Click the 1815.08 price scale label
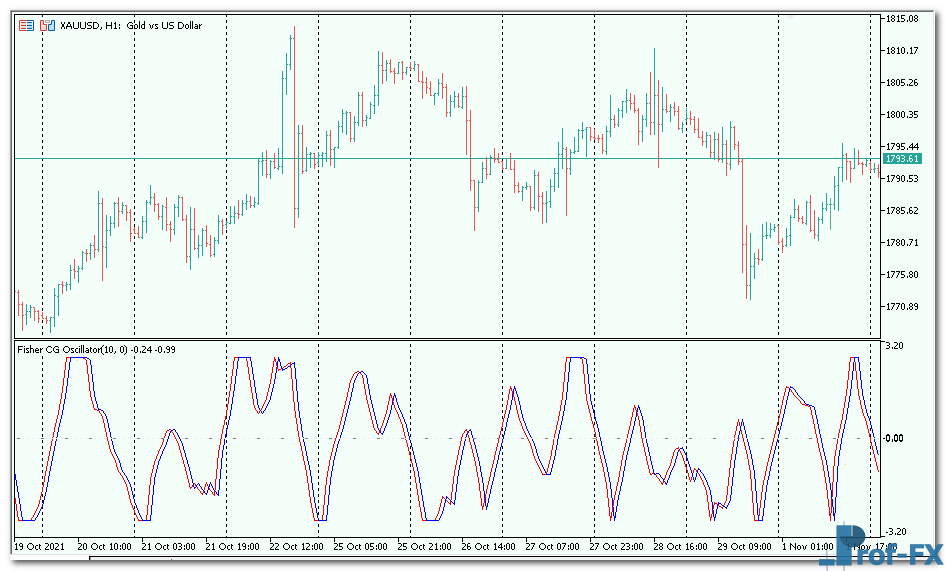946x571 pixels. pyautogui.click(x=903, y=18)
